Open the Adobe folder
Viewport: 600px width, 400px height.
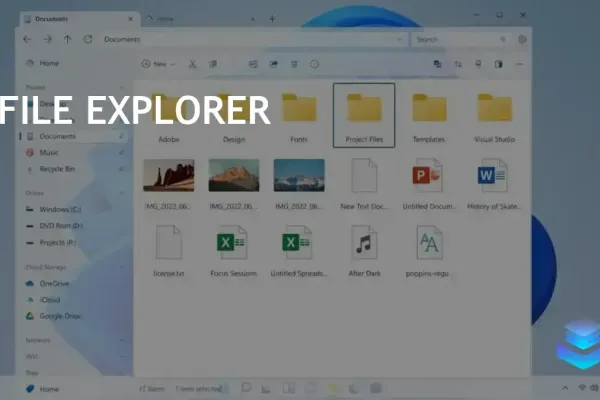coord(169,116)
